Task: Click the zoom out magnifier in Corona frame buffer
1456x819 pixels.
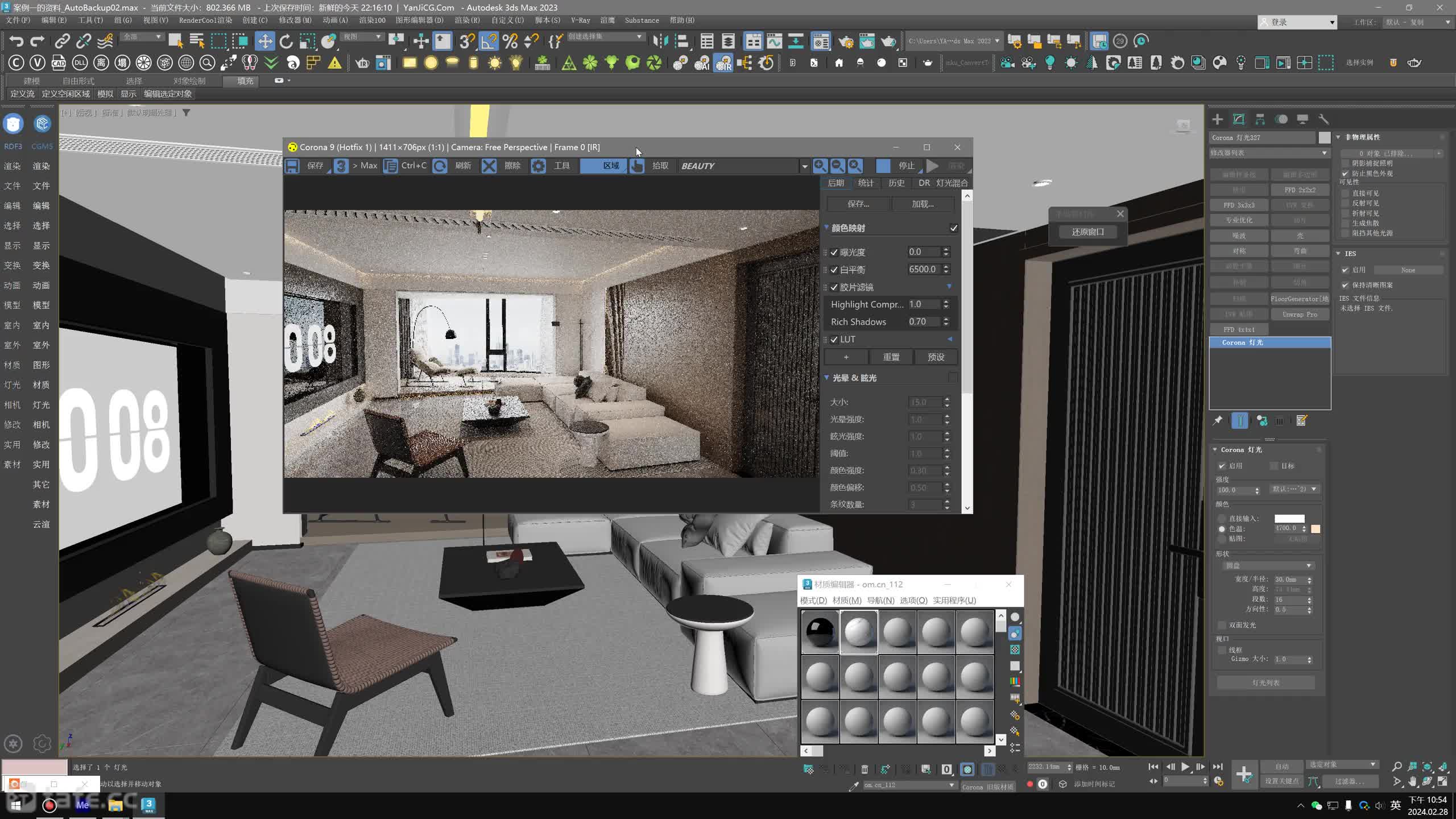Action: click(837, 166)
